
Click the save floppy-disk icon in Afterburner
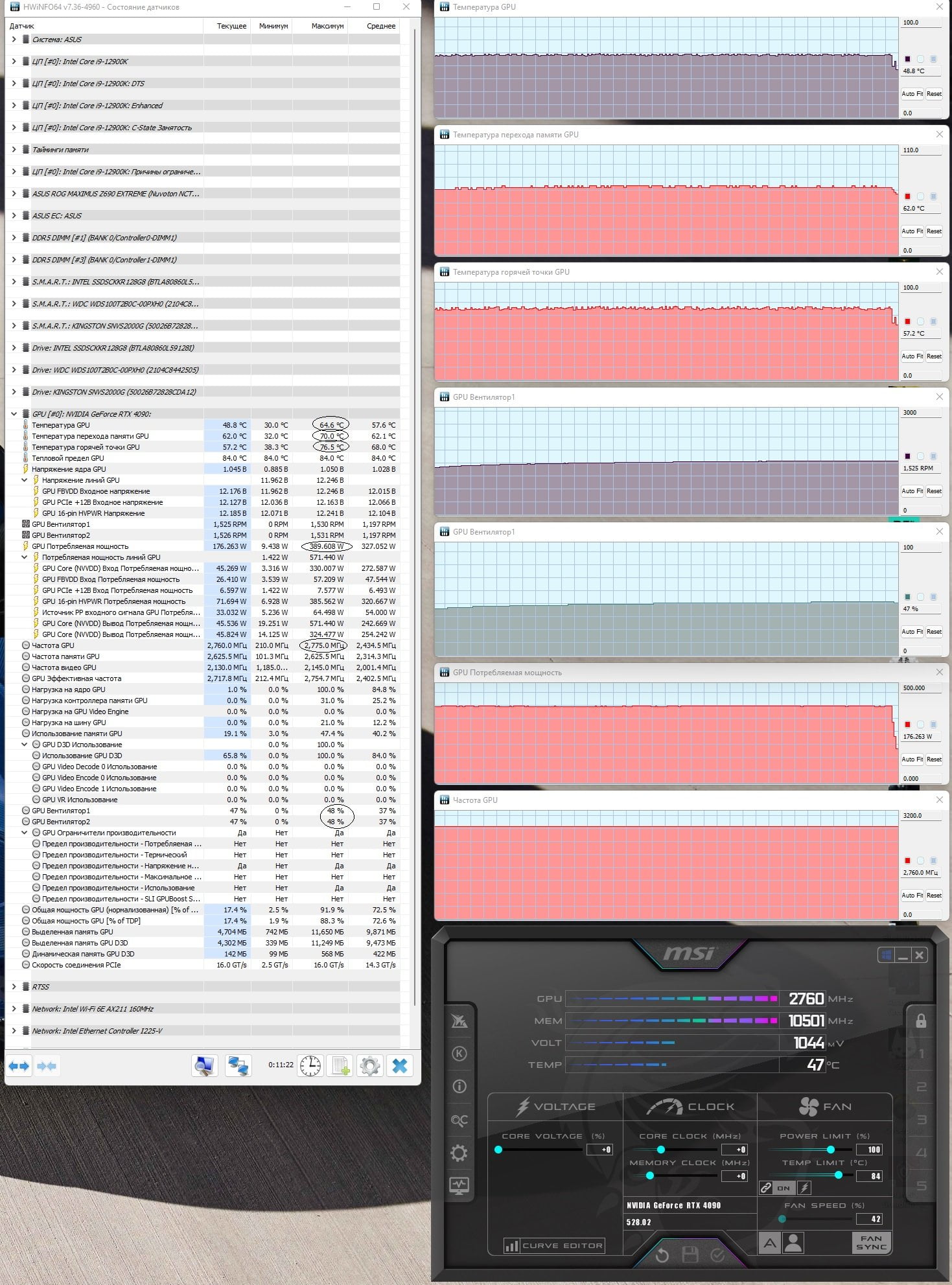[690, 1255]
